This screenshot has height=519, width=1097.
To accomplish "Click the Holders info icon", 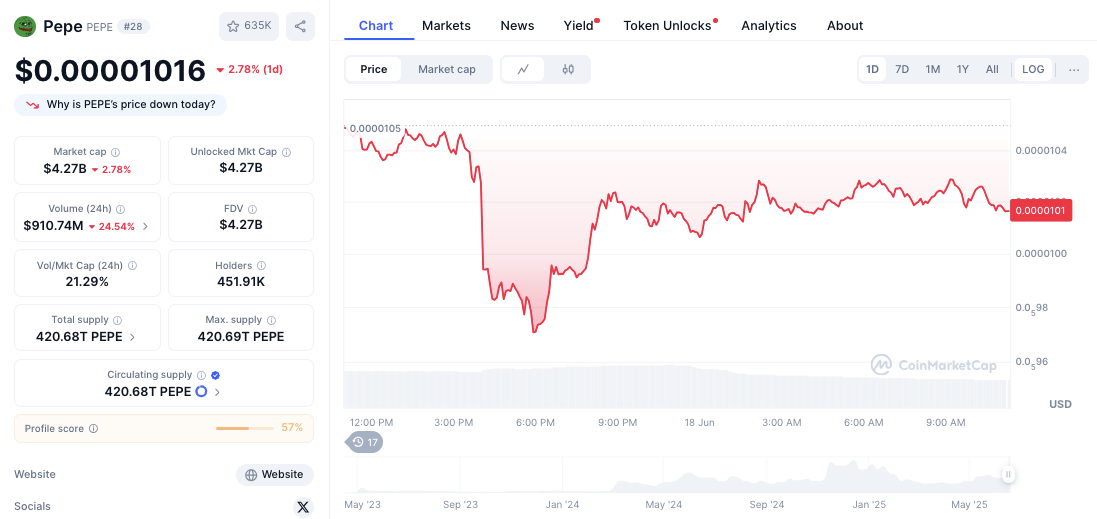I will pyautogui.click(x=262, y=266).
